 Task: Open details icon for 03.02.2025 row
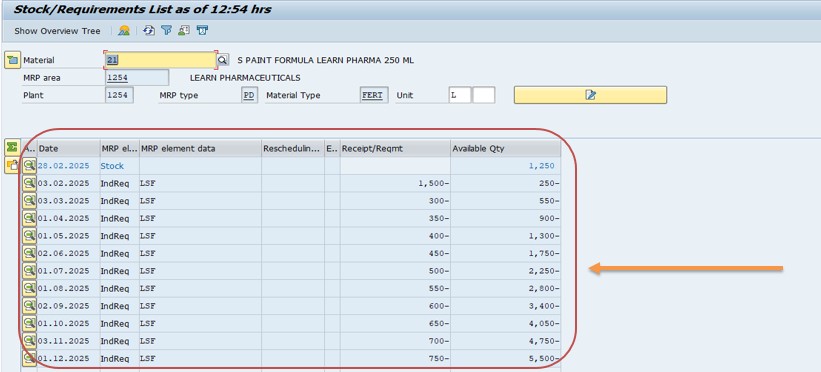tap(29, 183)
